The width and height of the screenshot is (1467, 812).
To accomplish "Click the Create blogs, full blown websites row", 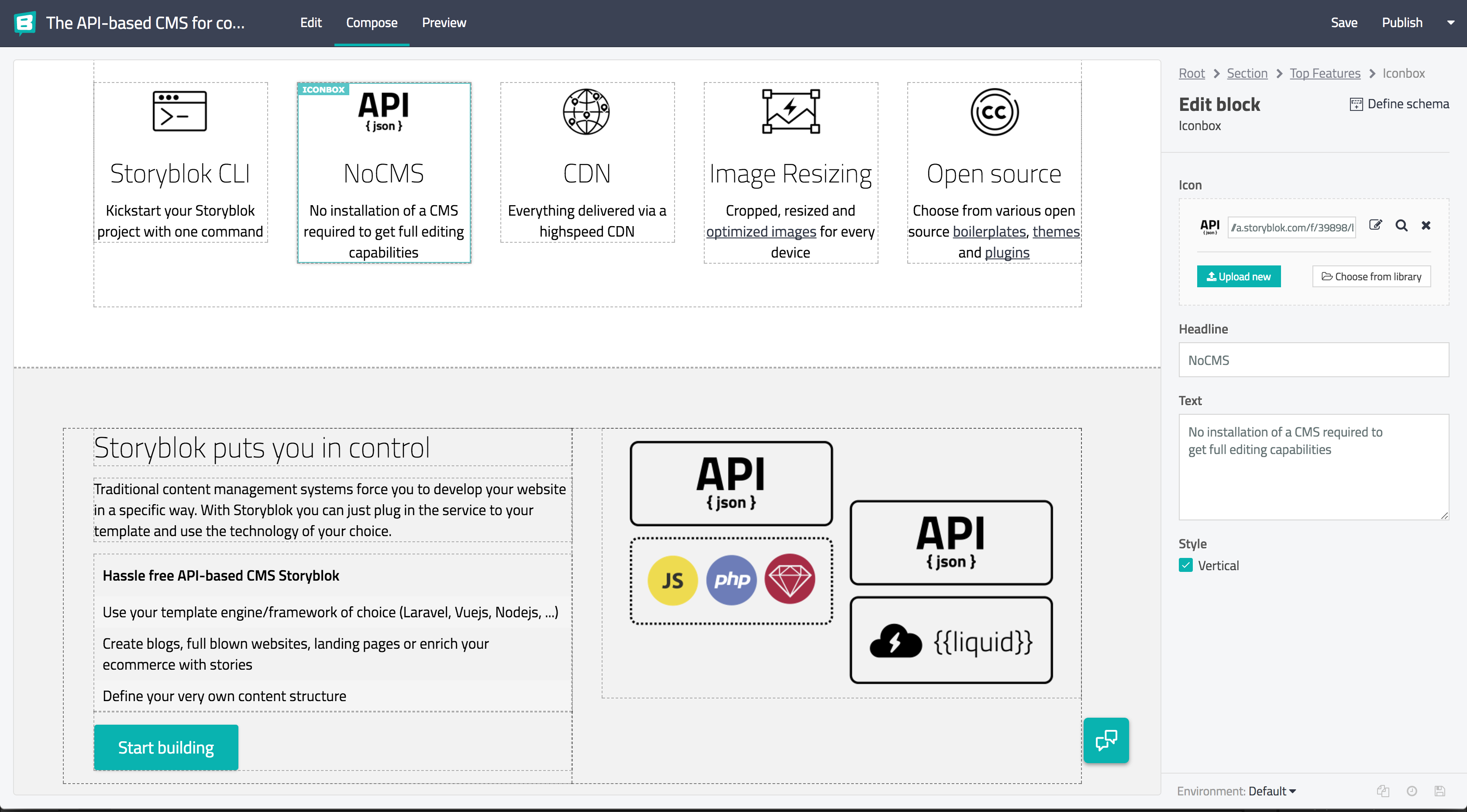I will [332, 654].
